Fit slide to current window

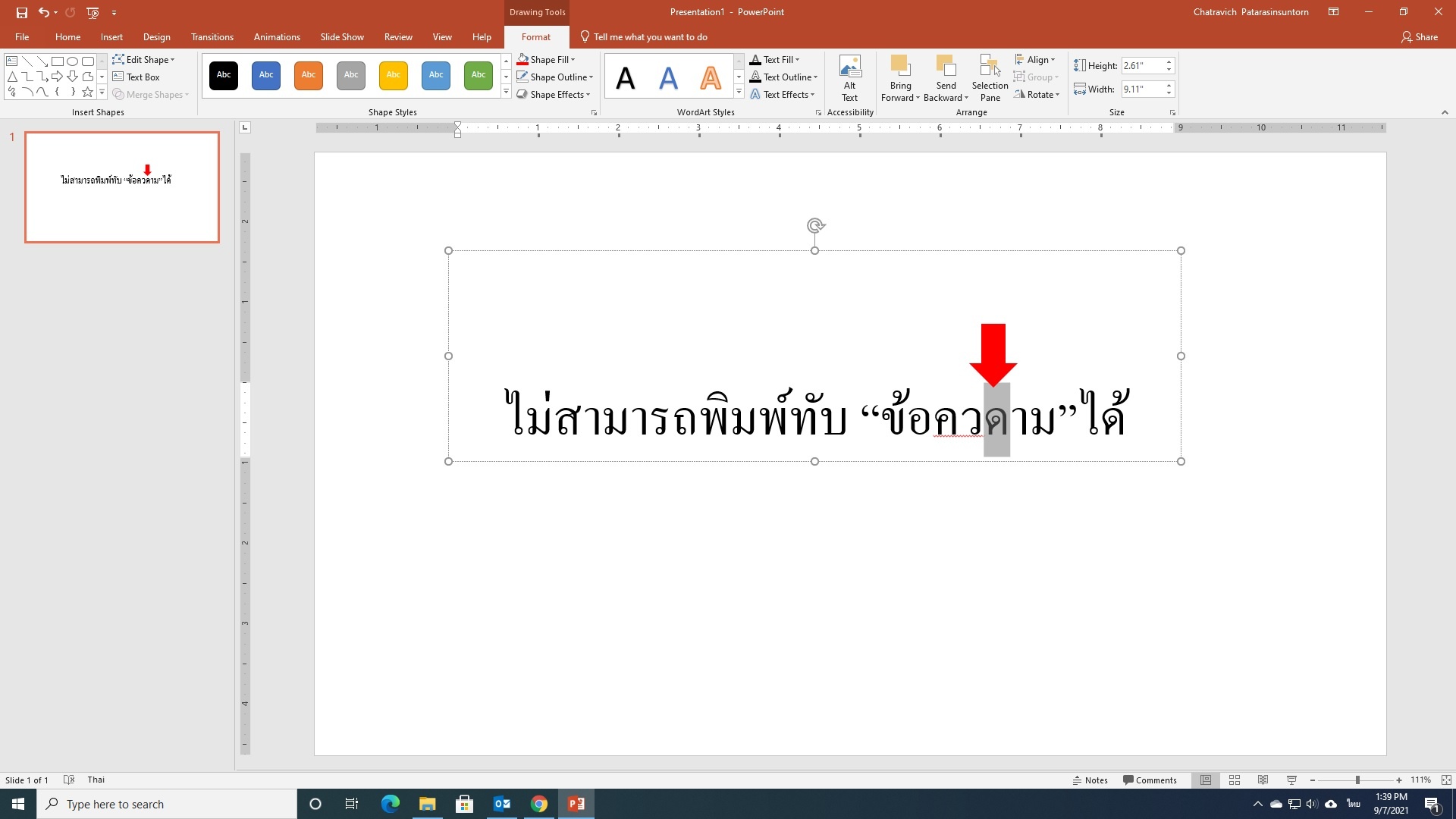tap(1446, 780)
